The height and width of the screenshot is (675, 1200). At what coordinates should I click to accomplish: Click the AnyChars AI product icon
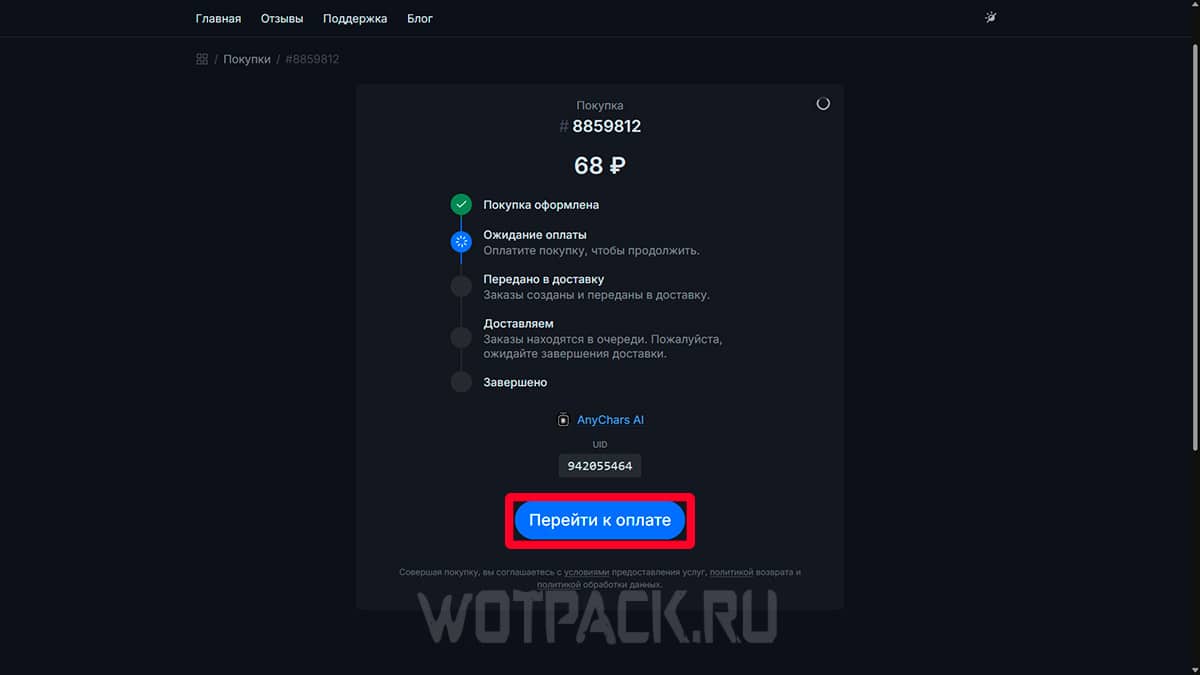click(x=563, y=420)
